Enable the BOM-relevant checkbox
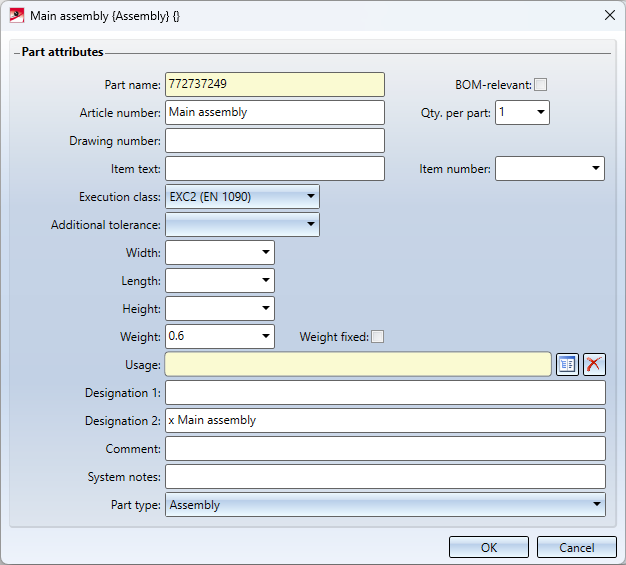The width and height of the screenshot is (626, 565). click(x=541, y=85)
